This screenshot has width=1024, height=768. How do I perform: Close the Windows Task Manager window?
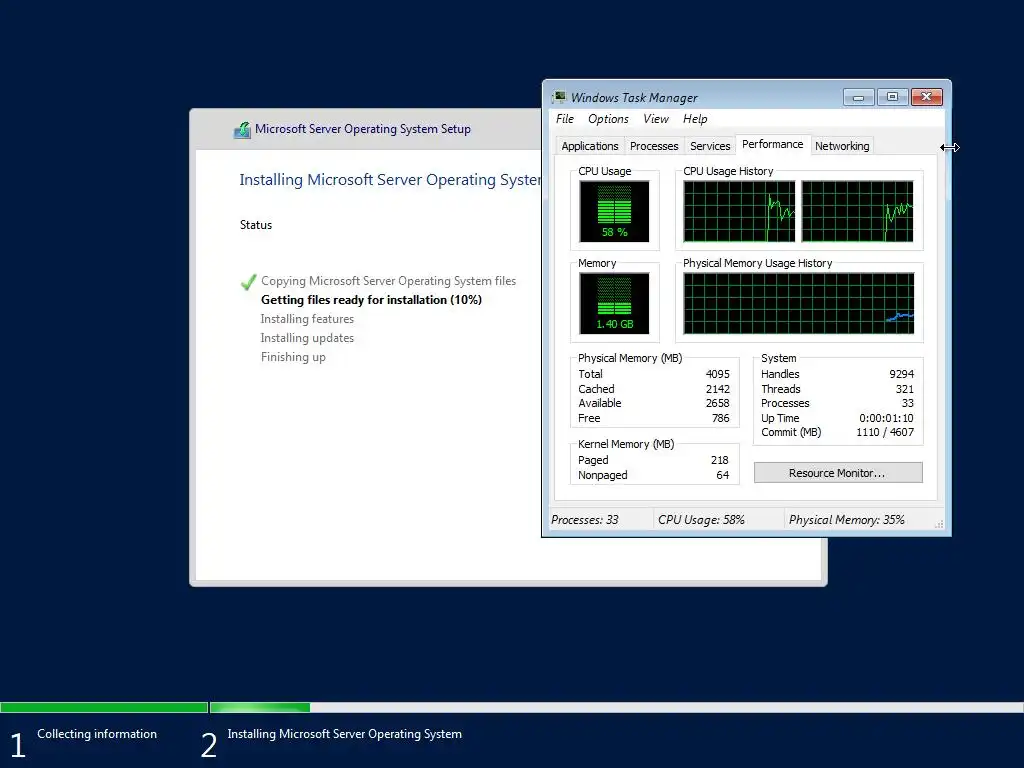[x=926, y=97]
